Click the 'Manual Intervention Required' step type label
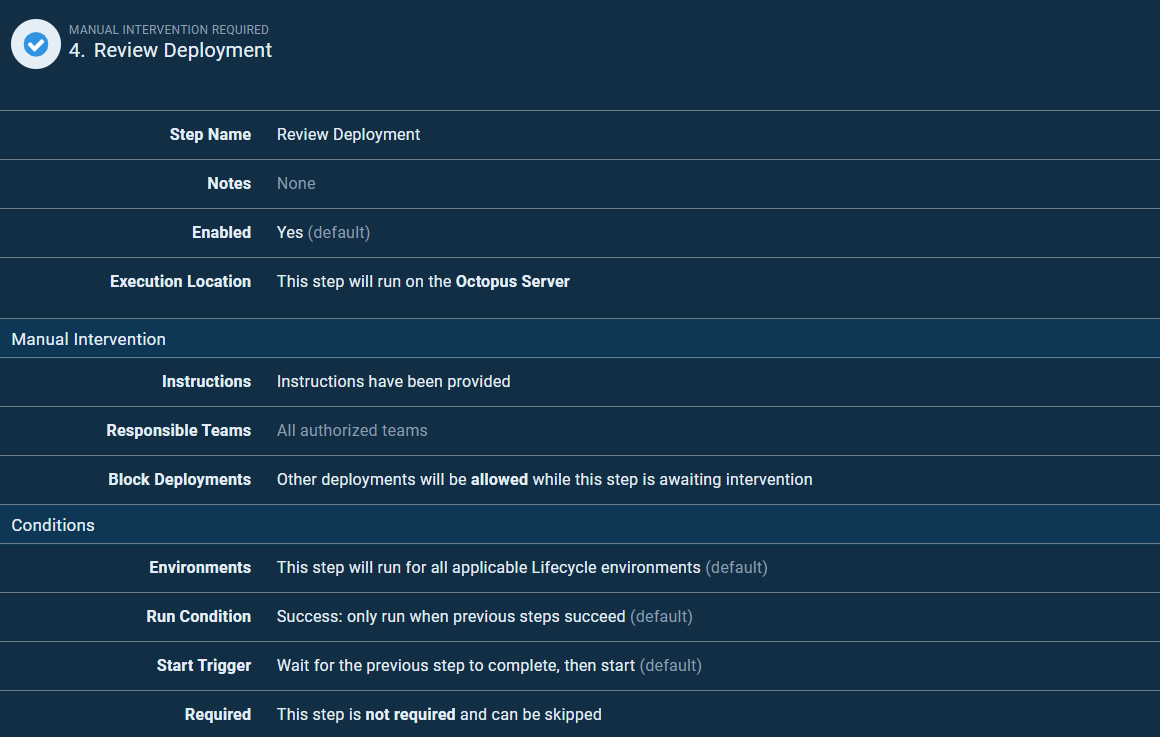Viewport: 1160px width, 737px height. 169,30
